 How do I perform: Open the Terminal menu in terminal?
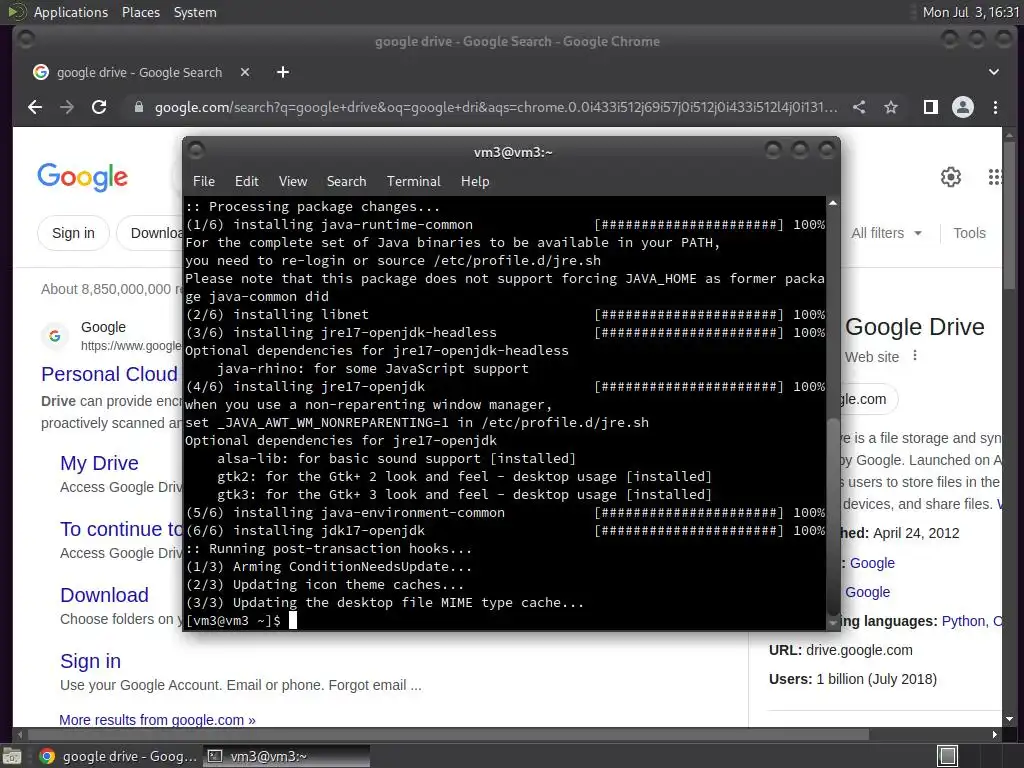point(413,182)
